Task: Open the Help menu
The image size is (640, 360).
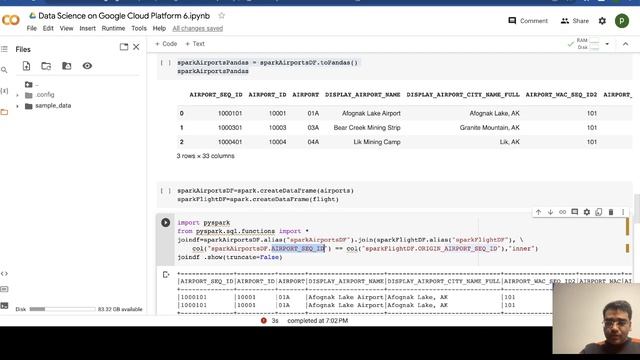Action: point(159,28)
